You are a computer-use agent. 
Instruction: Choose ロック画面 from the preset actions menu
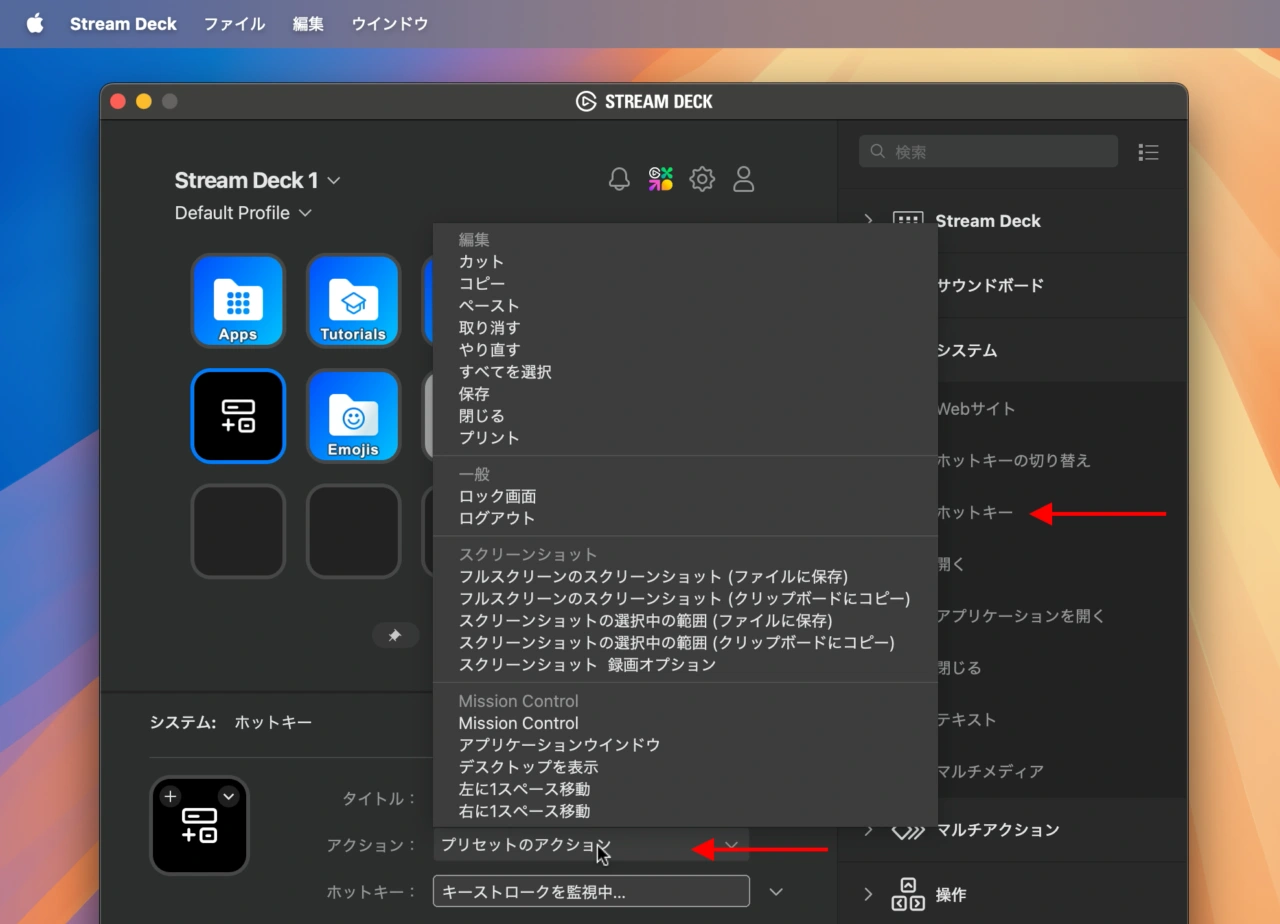tap(496, 496)
